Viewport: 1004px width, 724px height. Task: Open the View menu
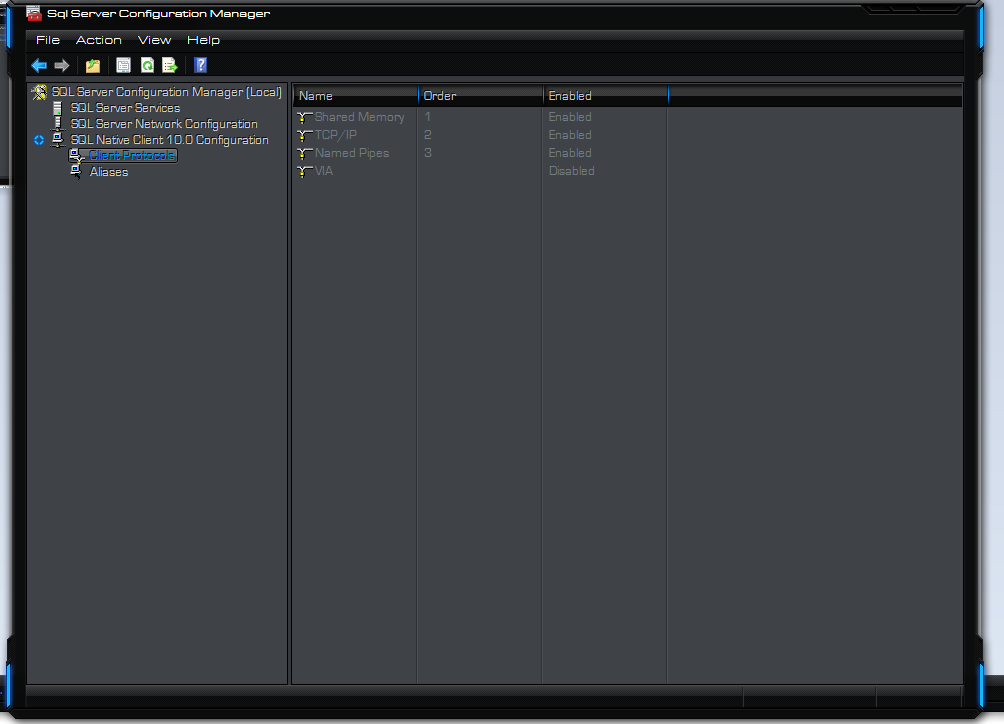(x=155, y=40)
